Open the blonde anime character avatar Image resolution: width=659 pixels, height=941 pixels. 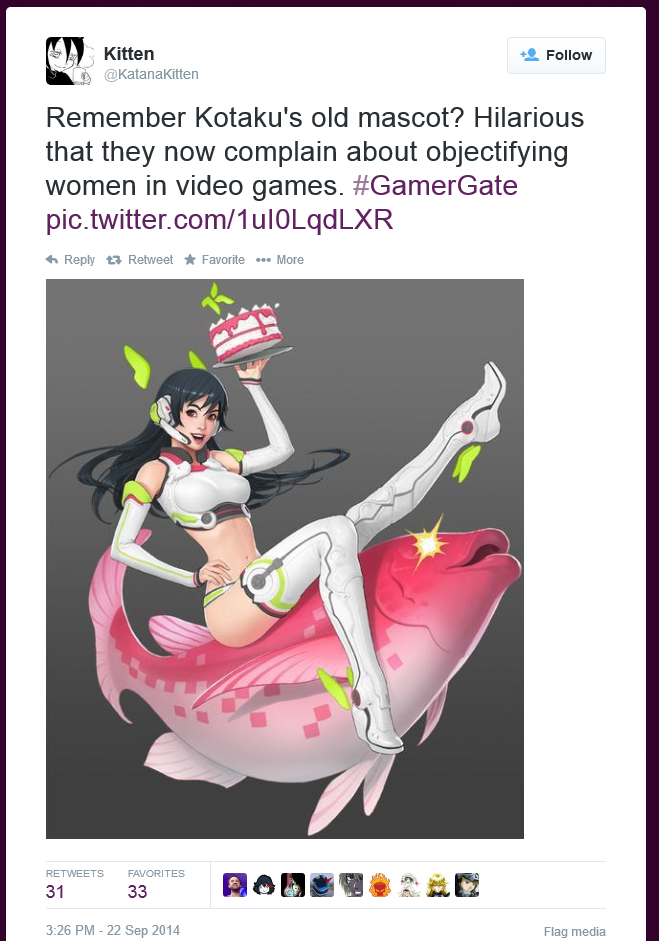coord(438,885)
